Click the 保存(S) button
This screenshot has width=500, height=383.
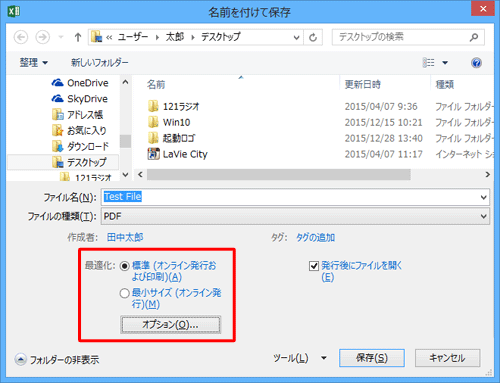click(x=372, y=358)
